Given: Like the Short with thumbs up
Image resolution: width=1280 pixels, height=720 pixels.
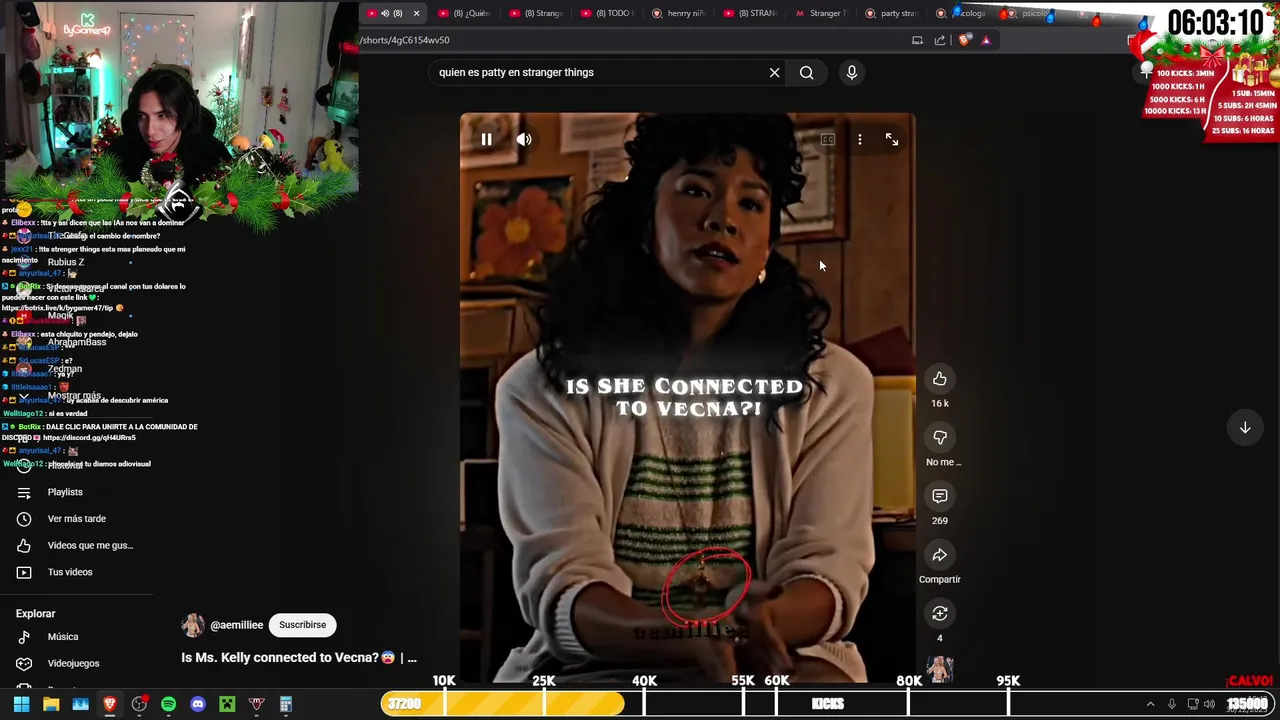Looking at the screenshot, I should point(940,378).
